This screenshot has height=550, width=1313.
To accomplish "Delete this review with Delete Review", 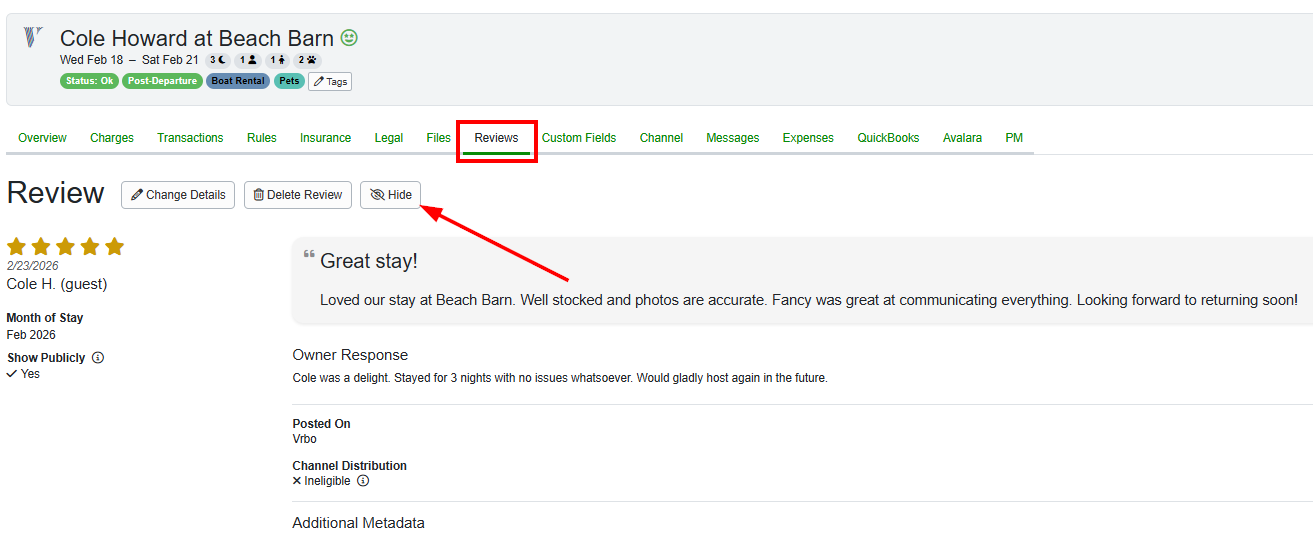I will [x=298, y=195].
